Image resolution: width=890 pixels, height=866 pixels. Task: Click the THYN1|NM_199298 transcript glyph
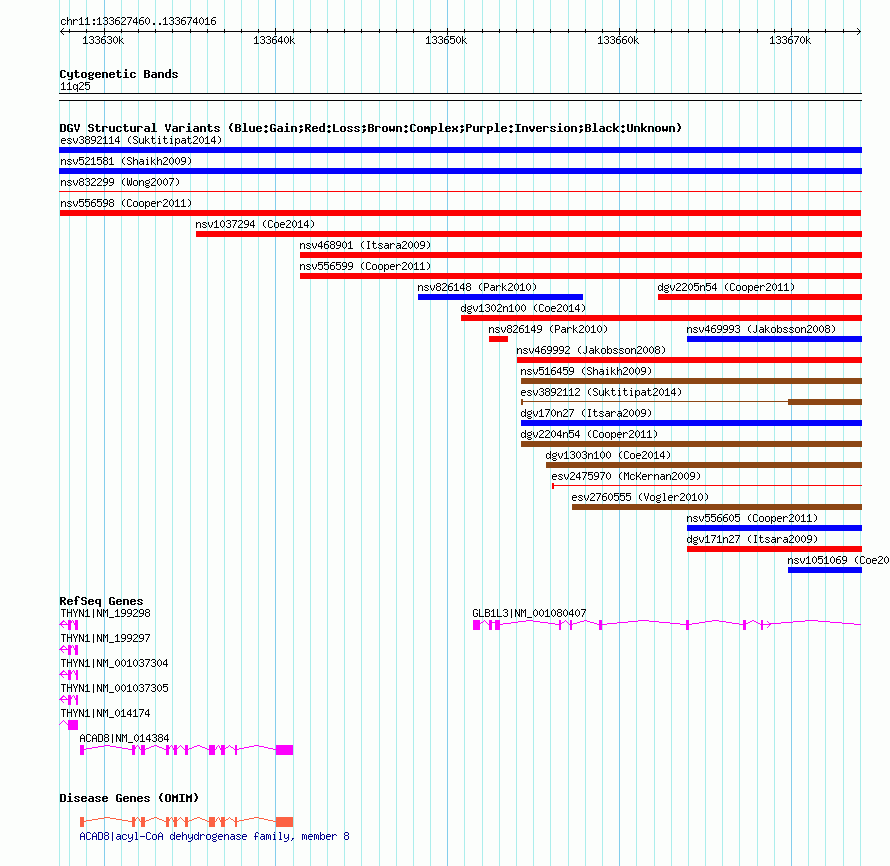coord(69,625)
